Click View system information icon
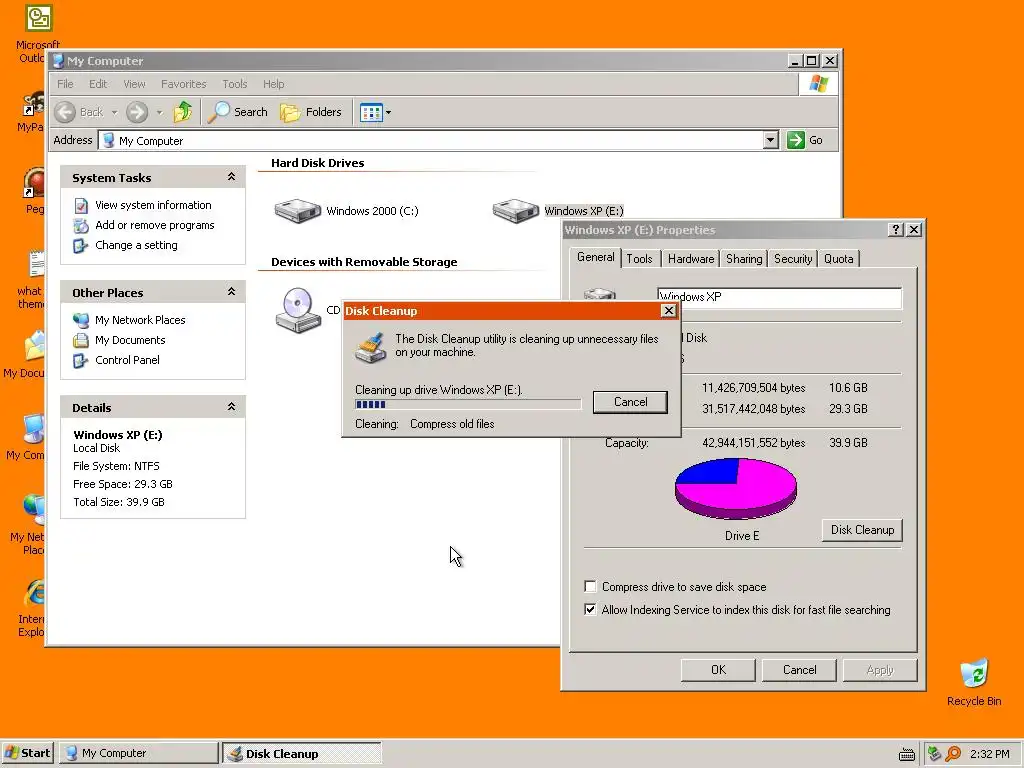 click(81, 206)
